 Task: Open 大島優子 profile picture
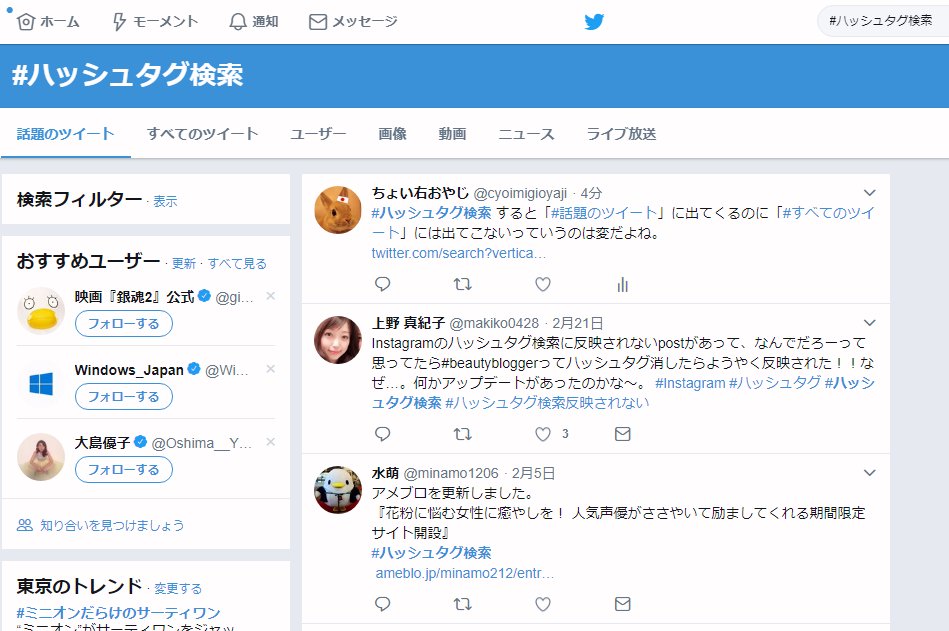tap(41, 457)
